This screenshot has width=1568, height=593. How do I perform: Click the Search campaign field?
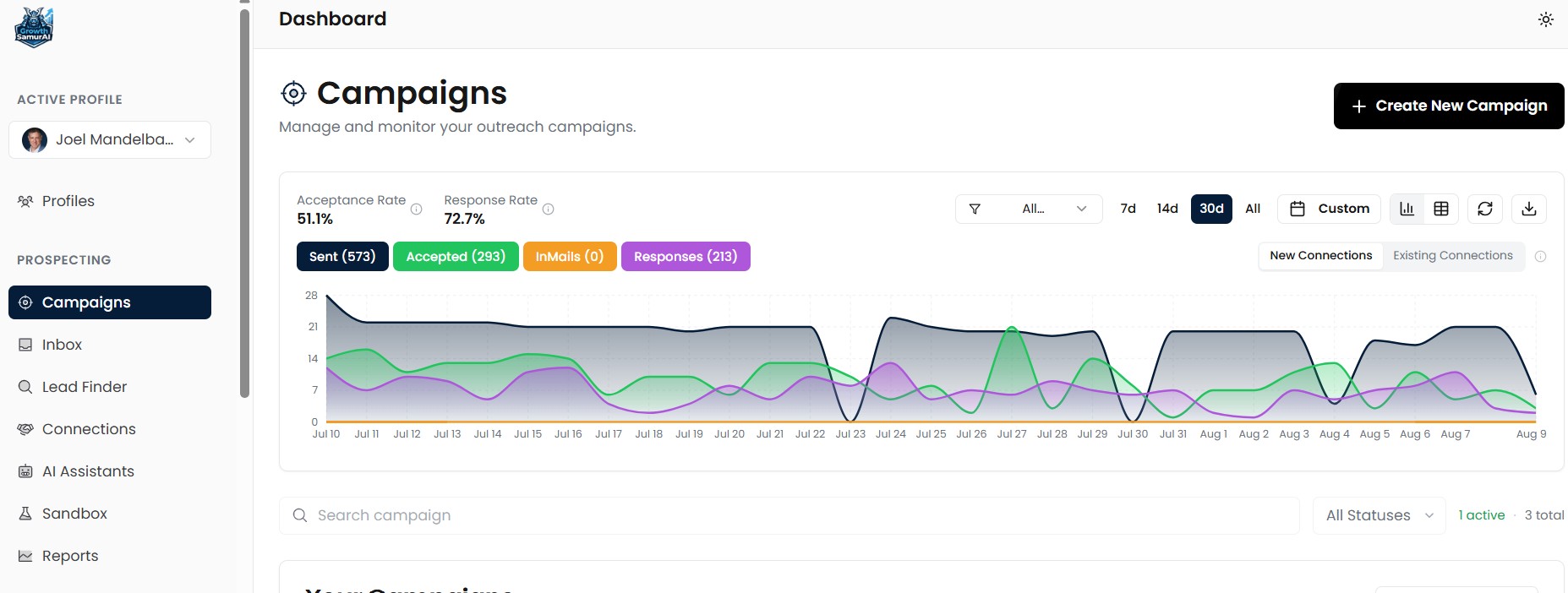789,515
